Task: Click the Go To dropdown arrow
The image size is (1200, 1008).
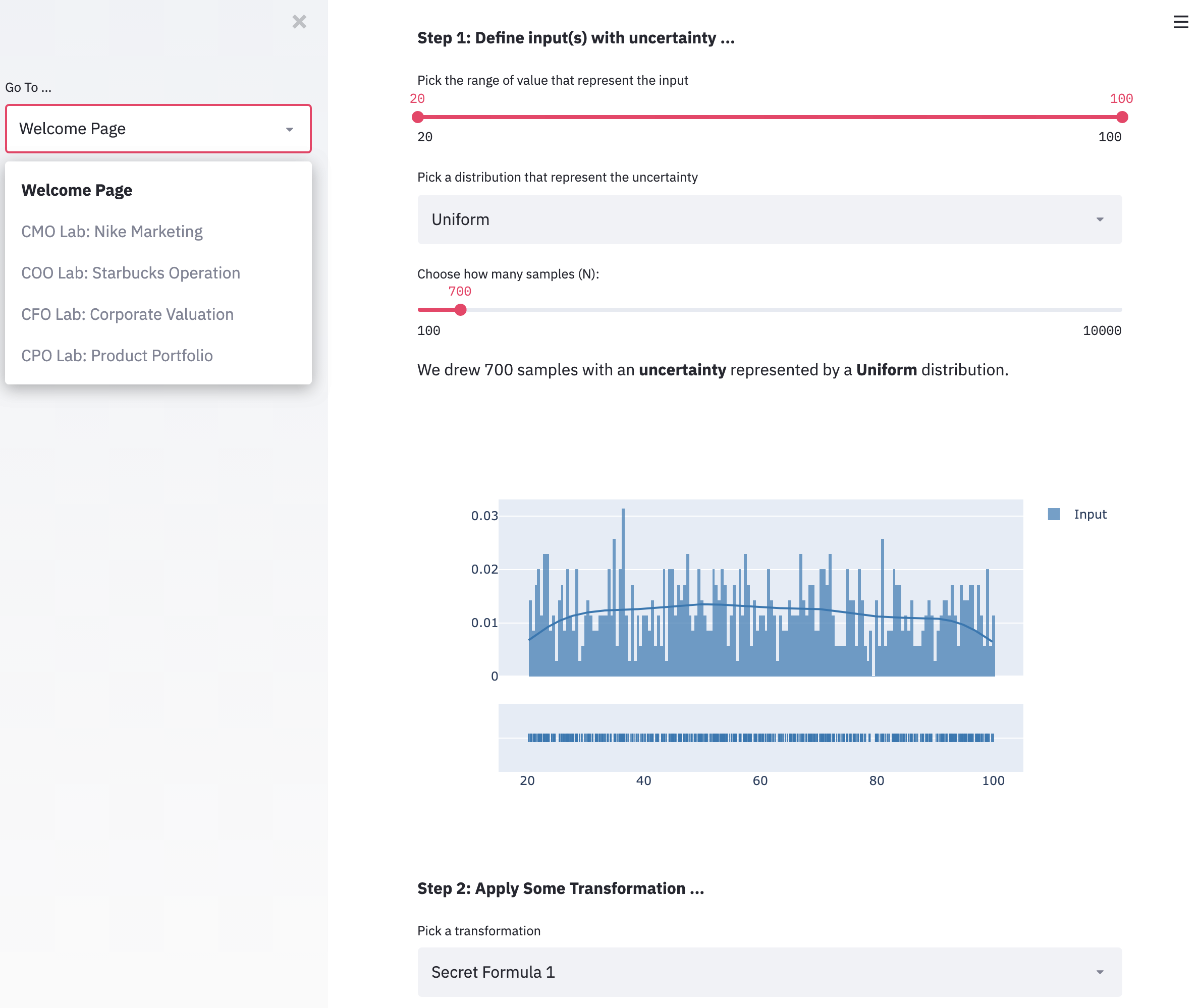Action: (290, 129)
